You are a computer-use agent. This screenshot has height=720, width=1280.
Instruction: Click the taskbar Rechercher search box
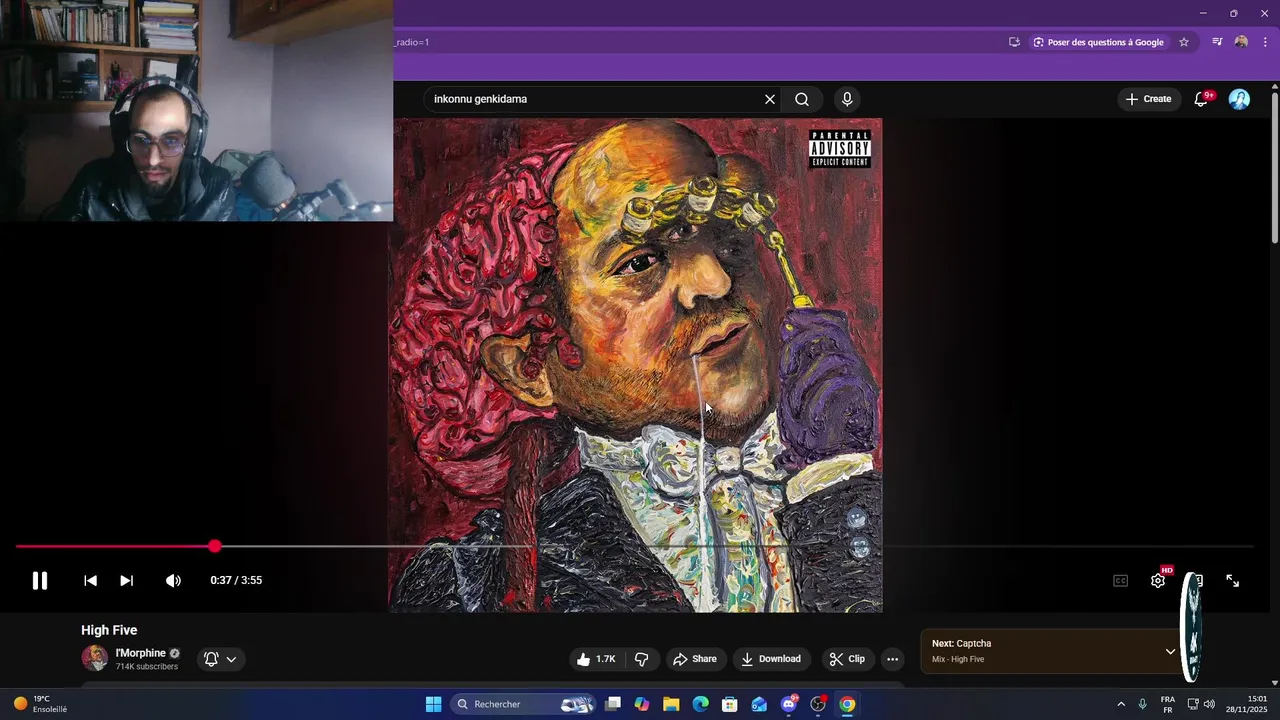tap(523, 704)
